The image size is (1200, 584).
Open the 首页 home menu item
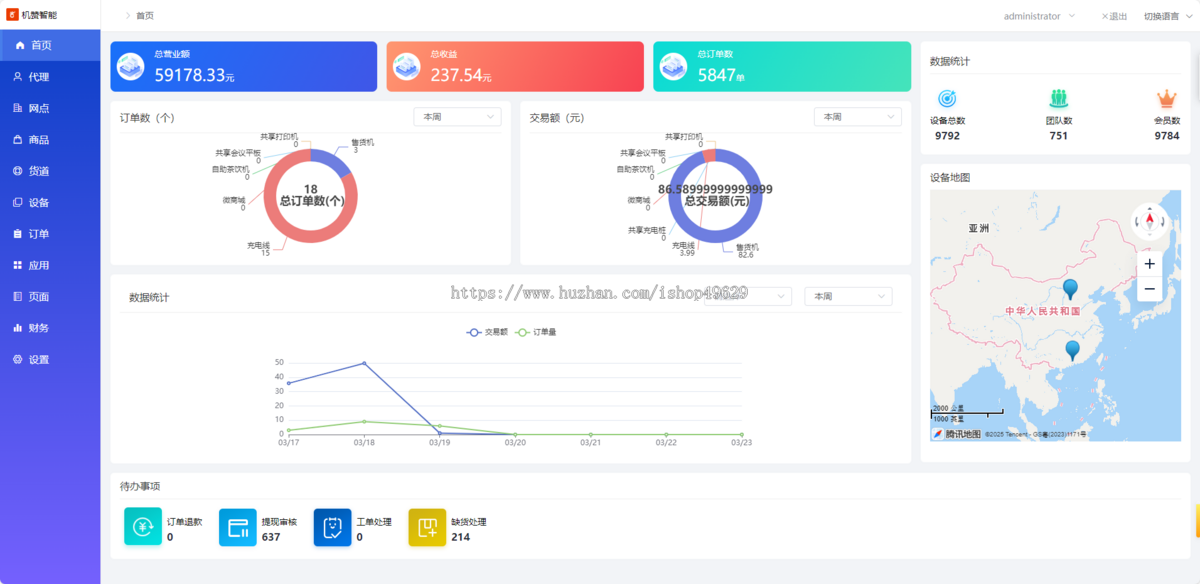pyautogui.click(x=50, y=45)
